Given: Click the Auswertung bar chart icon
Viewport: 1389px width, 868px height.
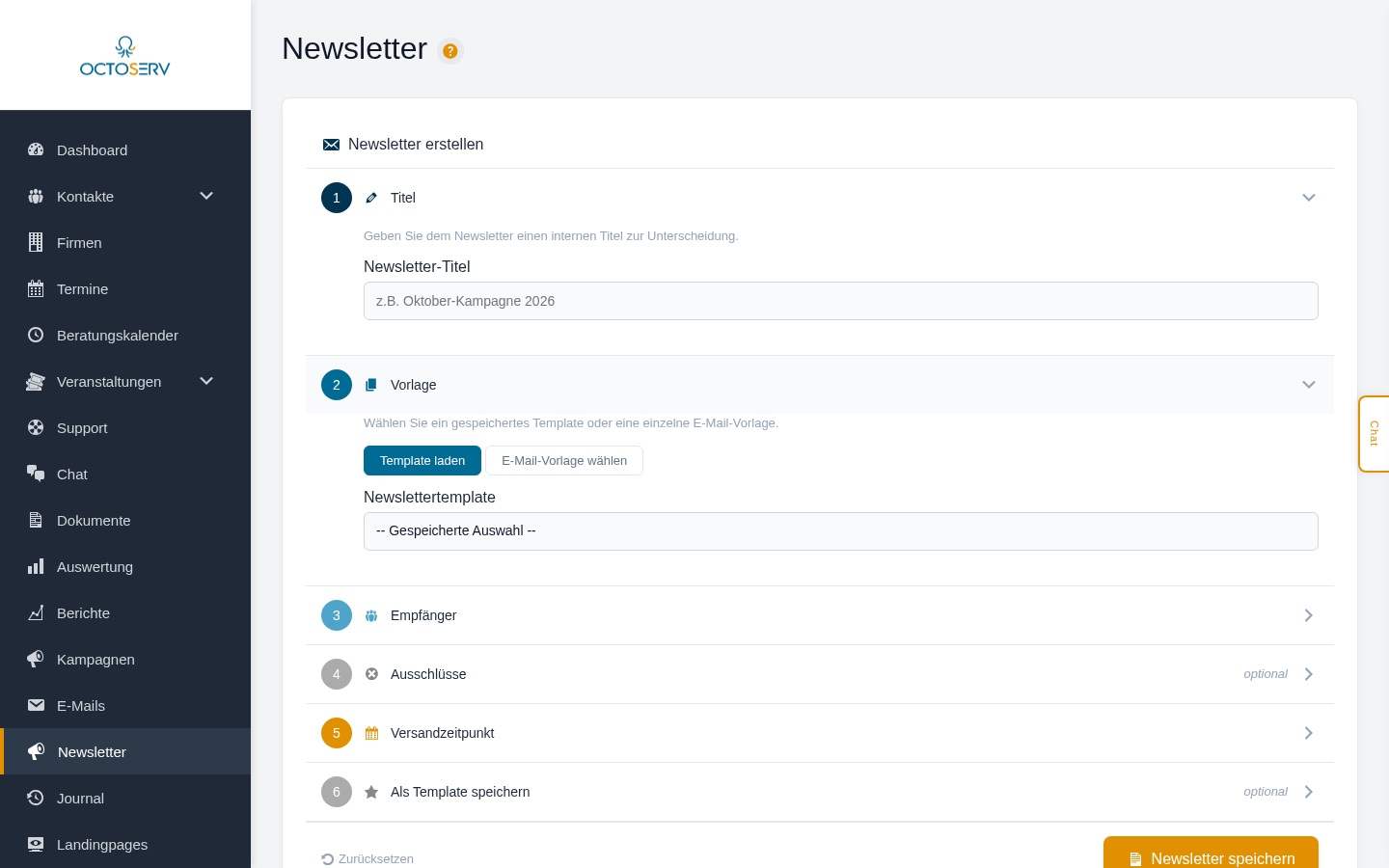Looking at the screenshot, I should tap(36, 566).
